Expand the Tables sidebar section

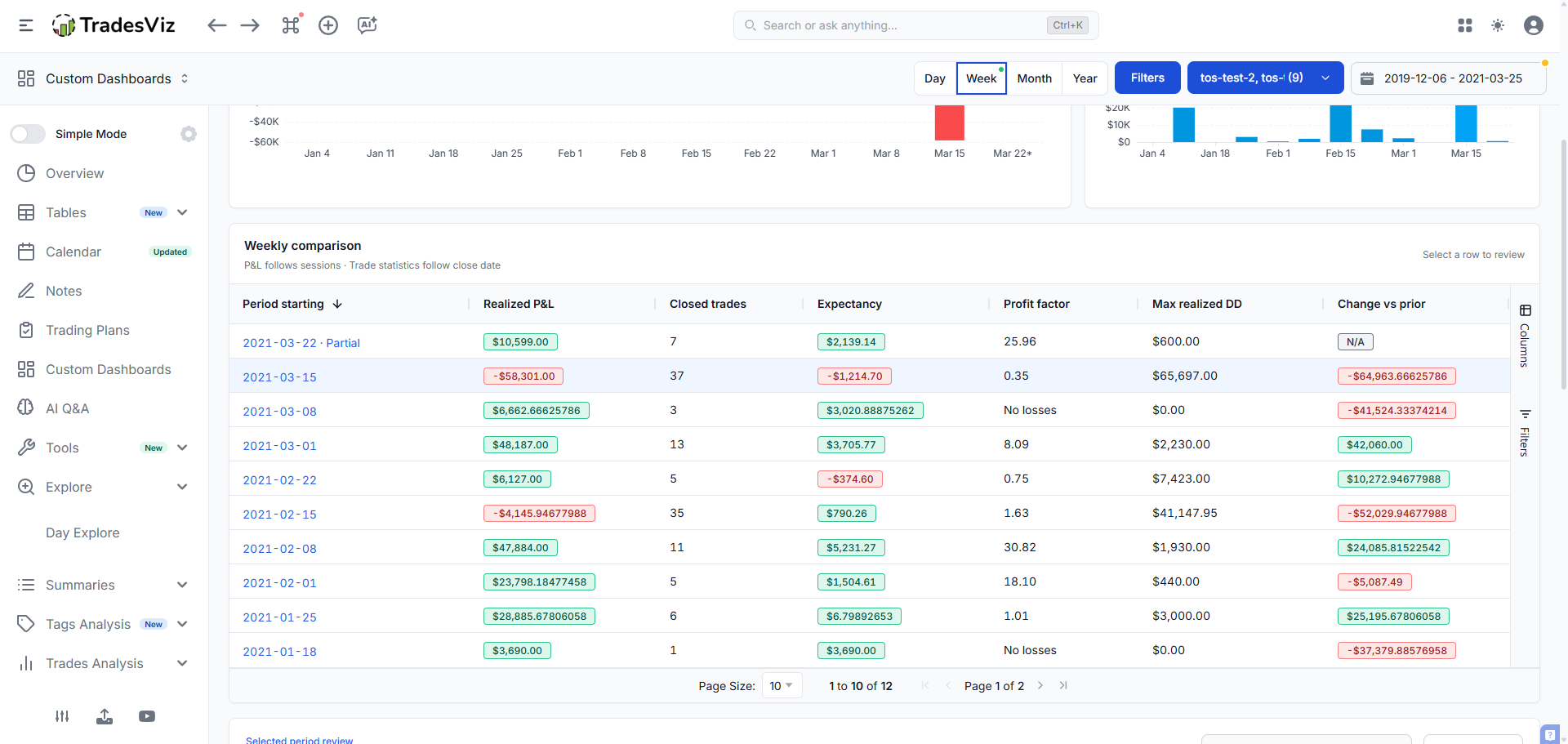pyautogui.click(x=182, y=212)
